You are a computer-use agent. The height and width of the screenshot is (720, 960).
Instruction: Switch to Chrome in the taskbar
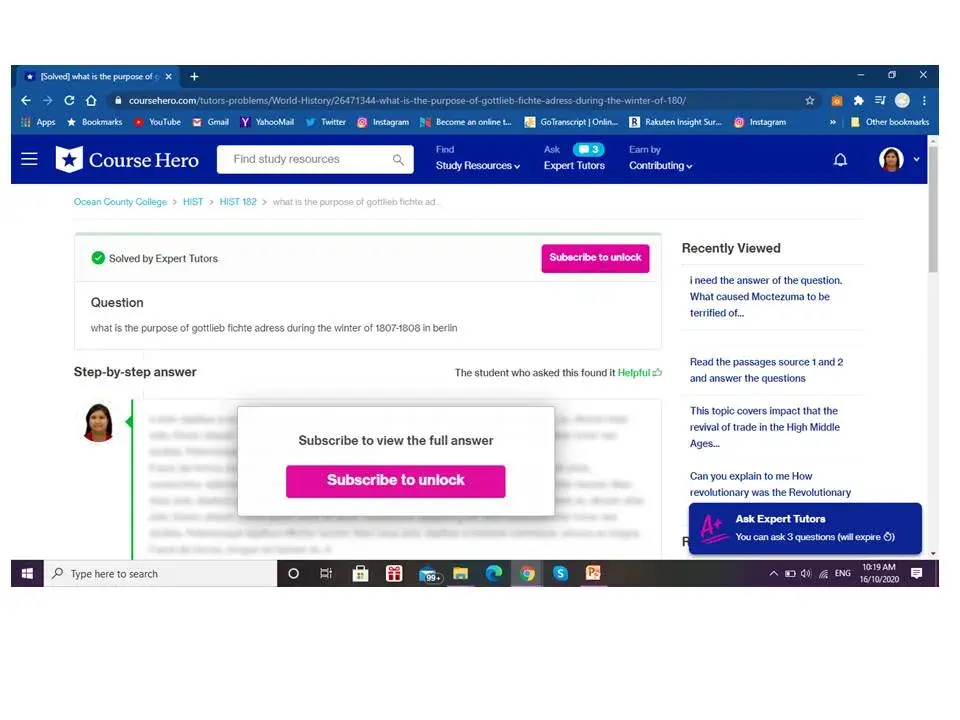tap(527, 574)
